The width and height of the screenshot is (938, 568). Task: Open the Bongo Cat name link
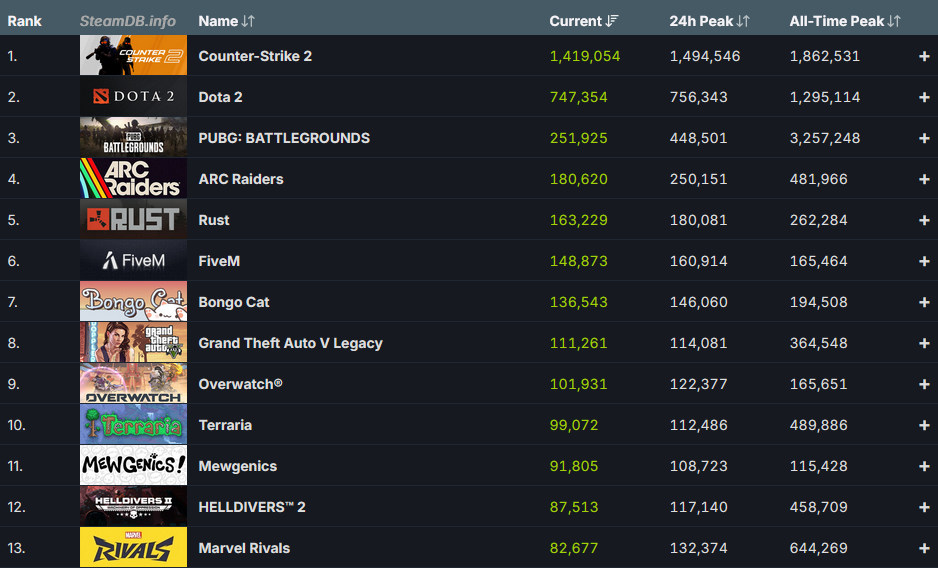coord(234,302)
